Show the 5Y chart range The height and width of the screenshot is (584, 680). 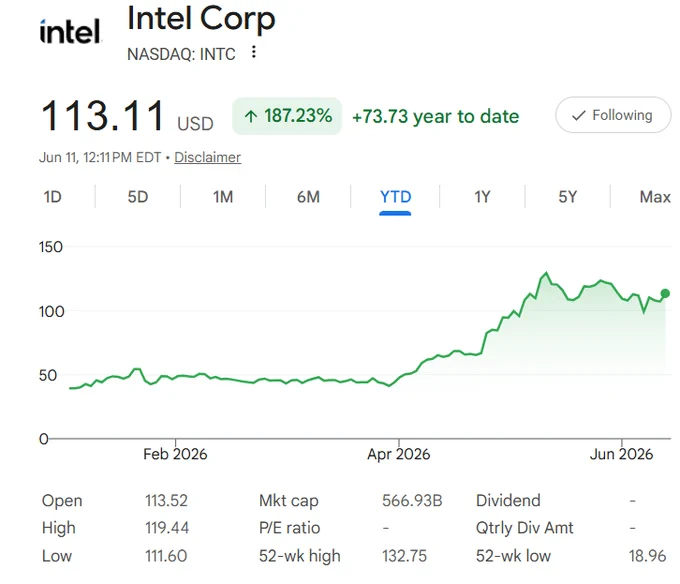point(567,197)
